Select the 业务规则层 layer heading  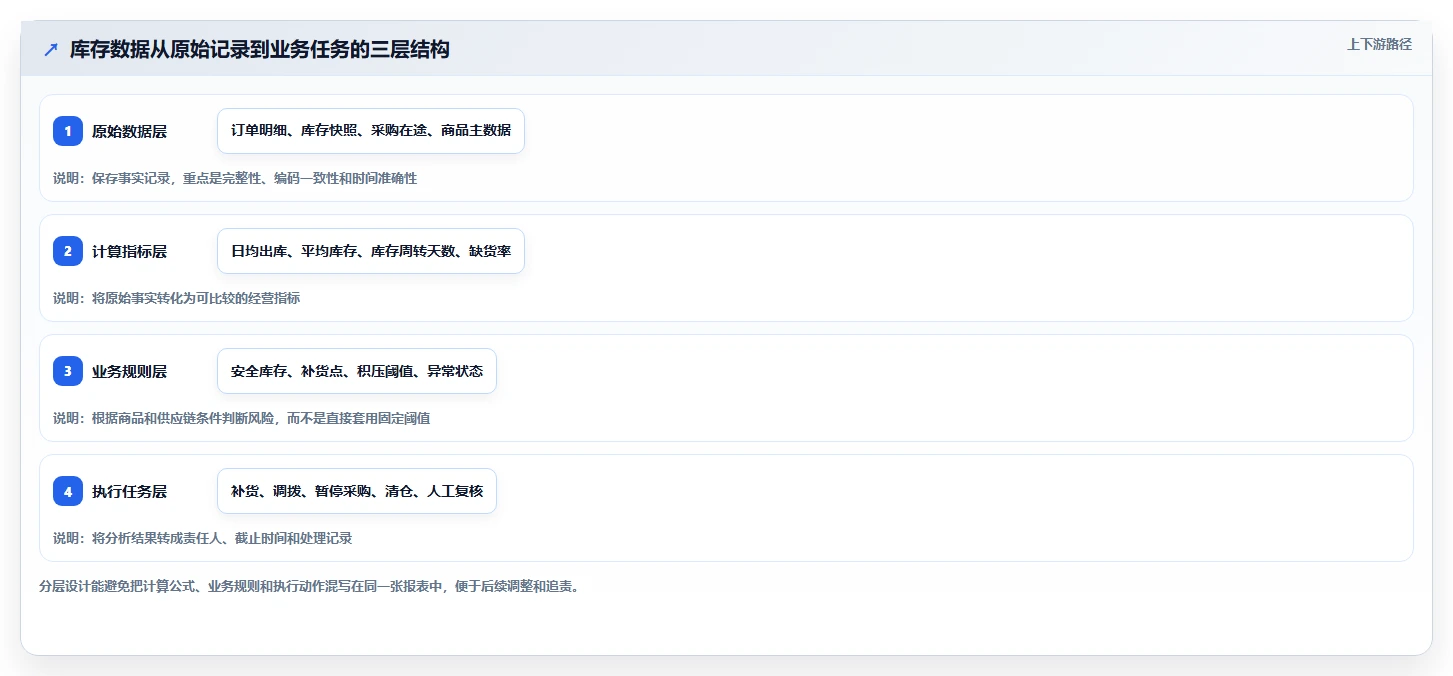point(129,371)
